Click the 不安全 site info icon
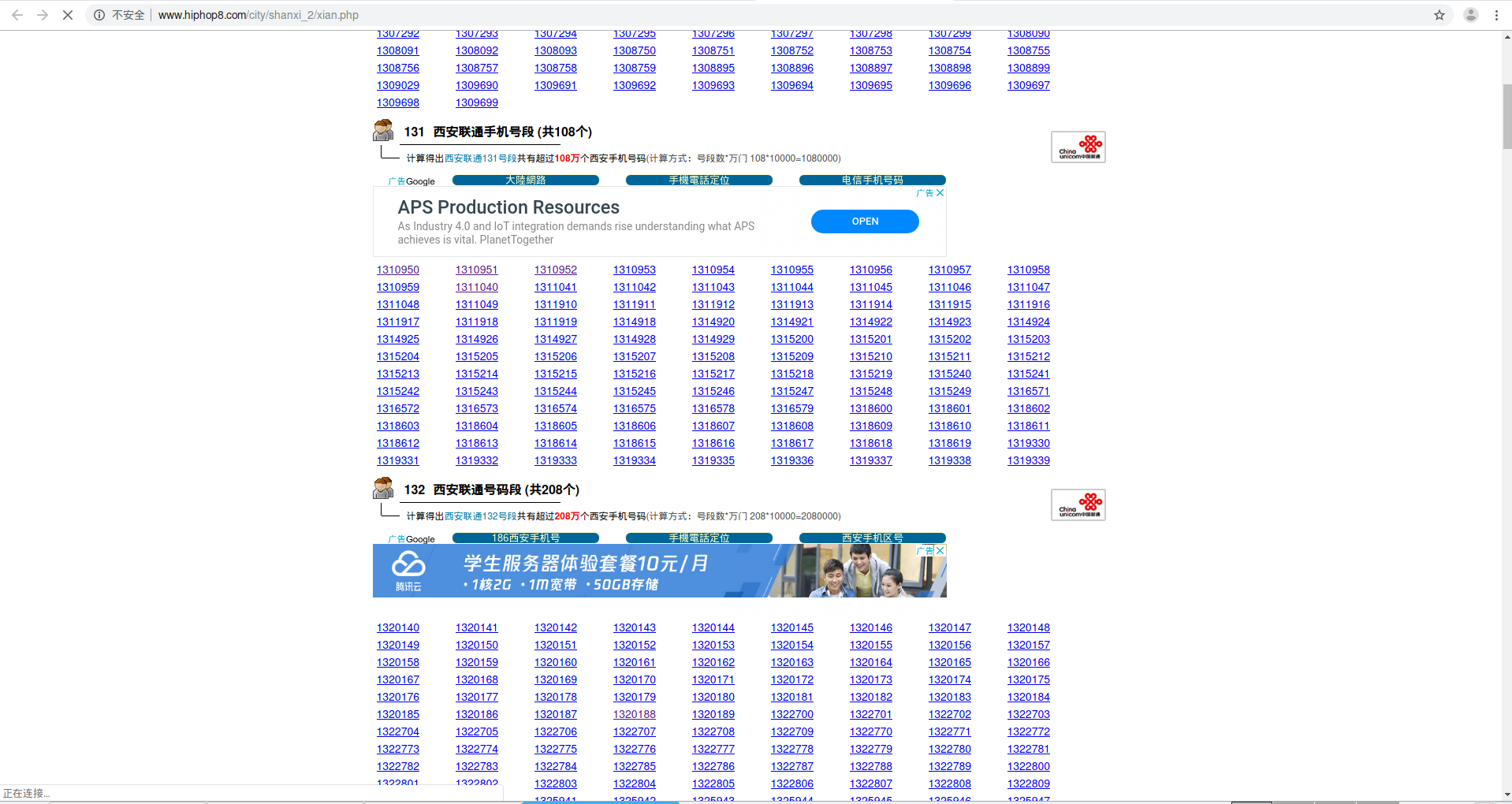The image size is (1512, 804). click(x=99, y=15)
